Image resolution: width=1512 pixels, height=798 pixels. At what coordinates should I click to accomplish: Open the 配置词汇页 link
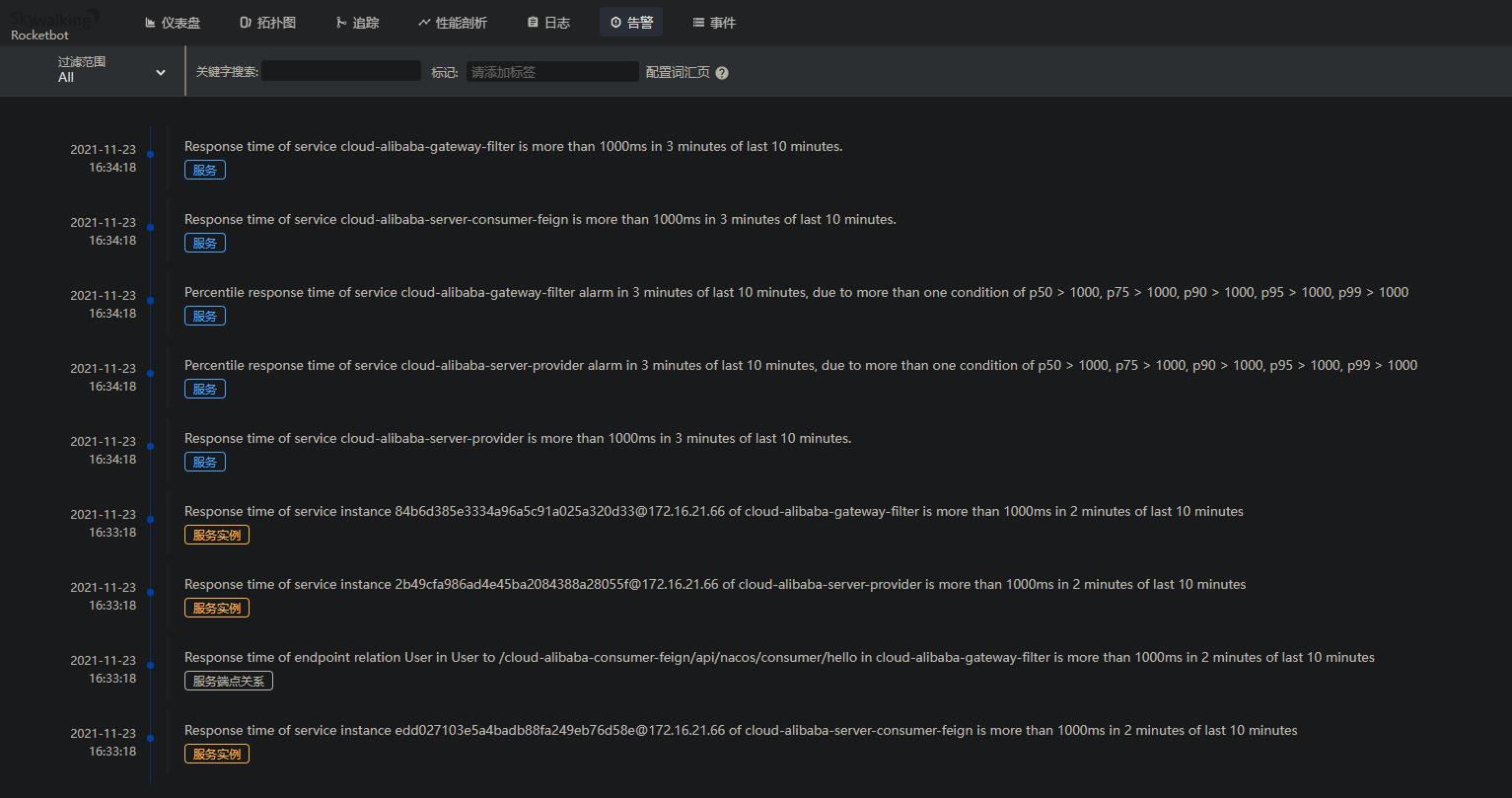[678, 72]
